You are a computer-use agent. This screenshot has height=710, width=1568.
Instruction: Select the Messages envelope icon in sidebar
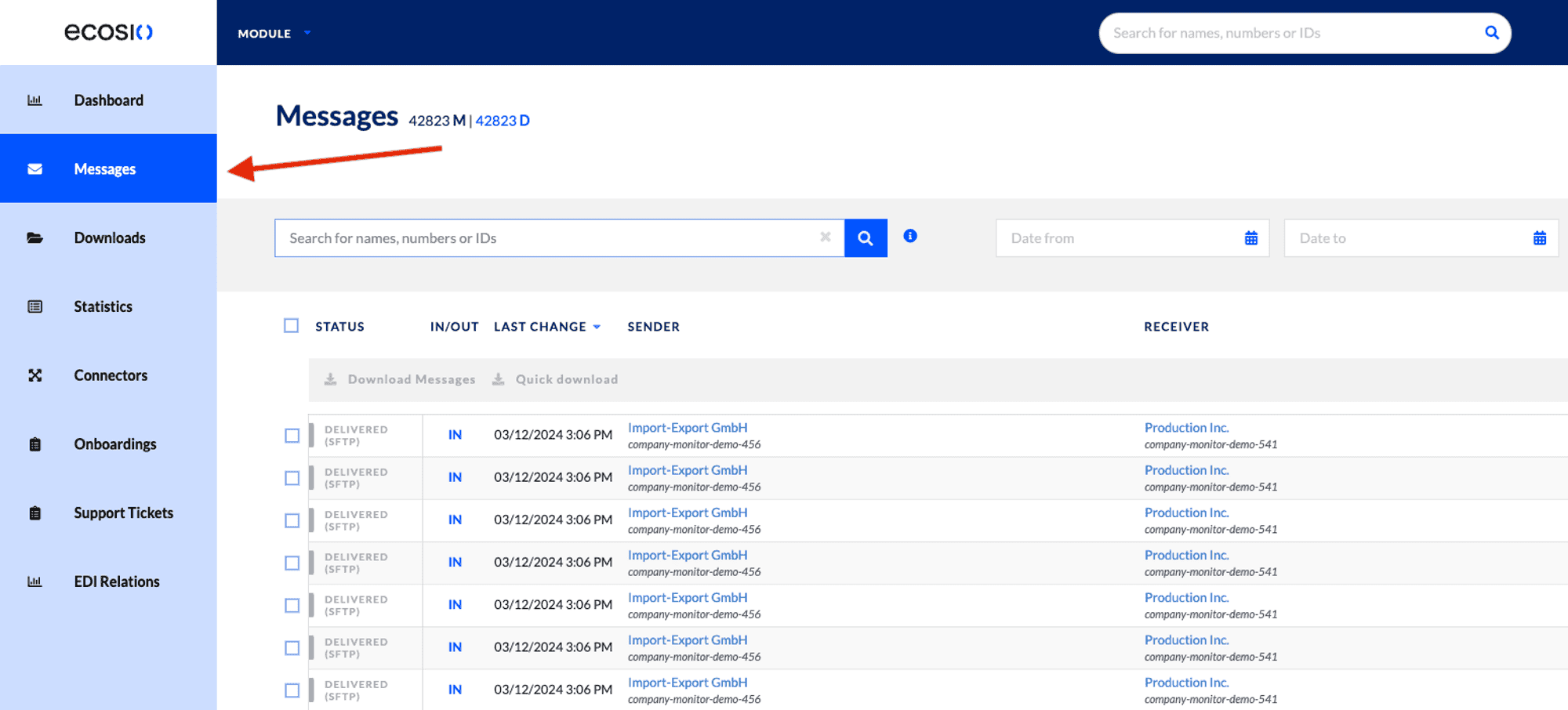(x=35, y=168)
